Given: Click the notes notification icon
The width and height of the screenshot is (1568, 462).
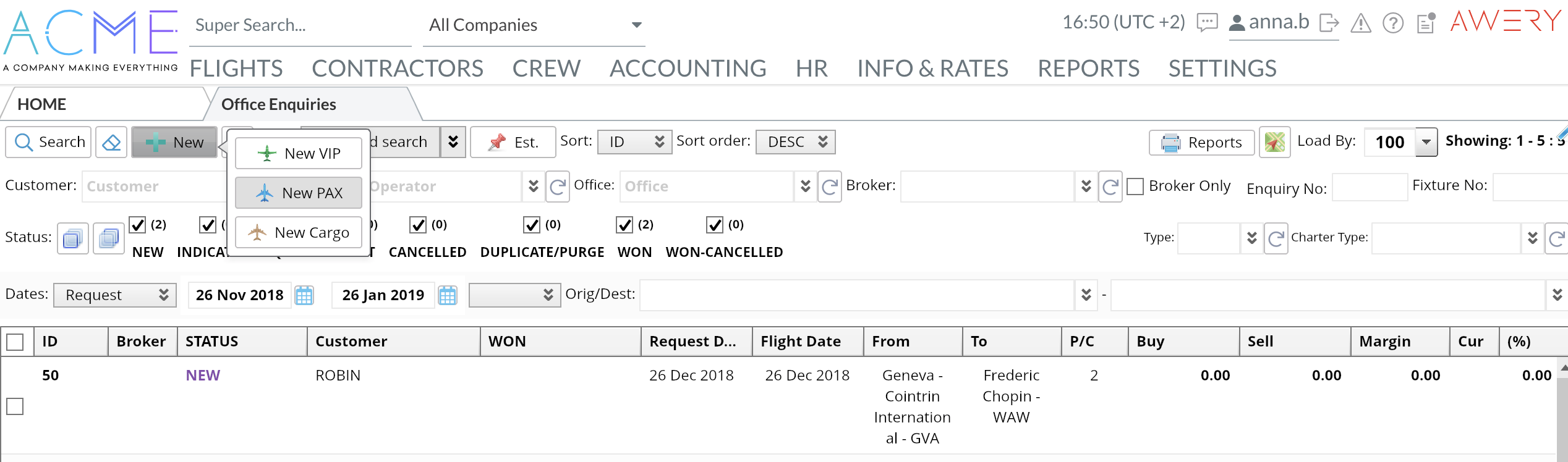Looking at the screenshot, I should point(1426,23).
